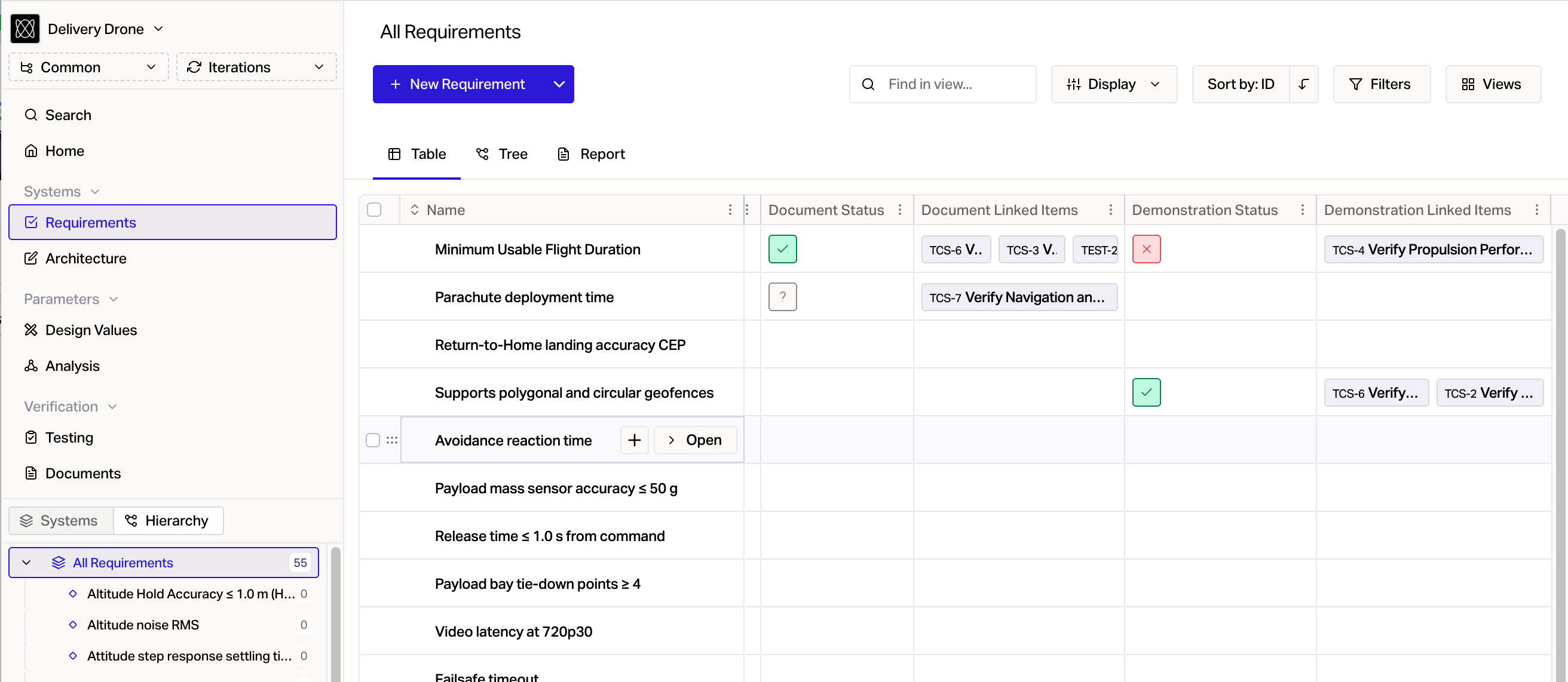Click the Demonstration Status column options dots
The image size is (1568, 682).
(x=1302, y=210)
